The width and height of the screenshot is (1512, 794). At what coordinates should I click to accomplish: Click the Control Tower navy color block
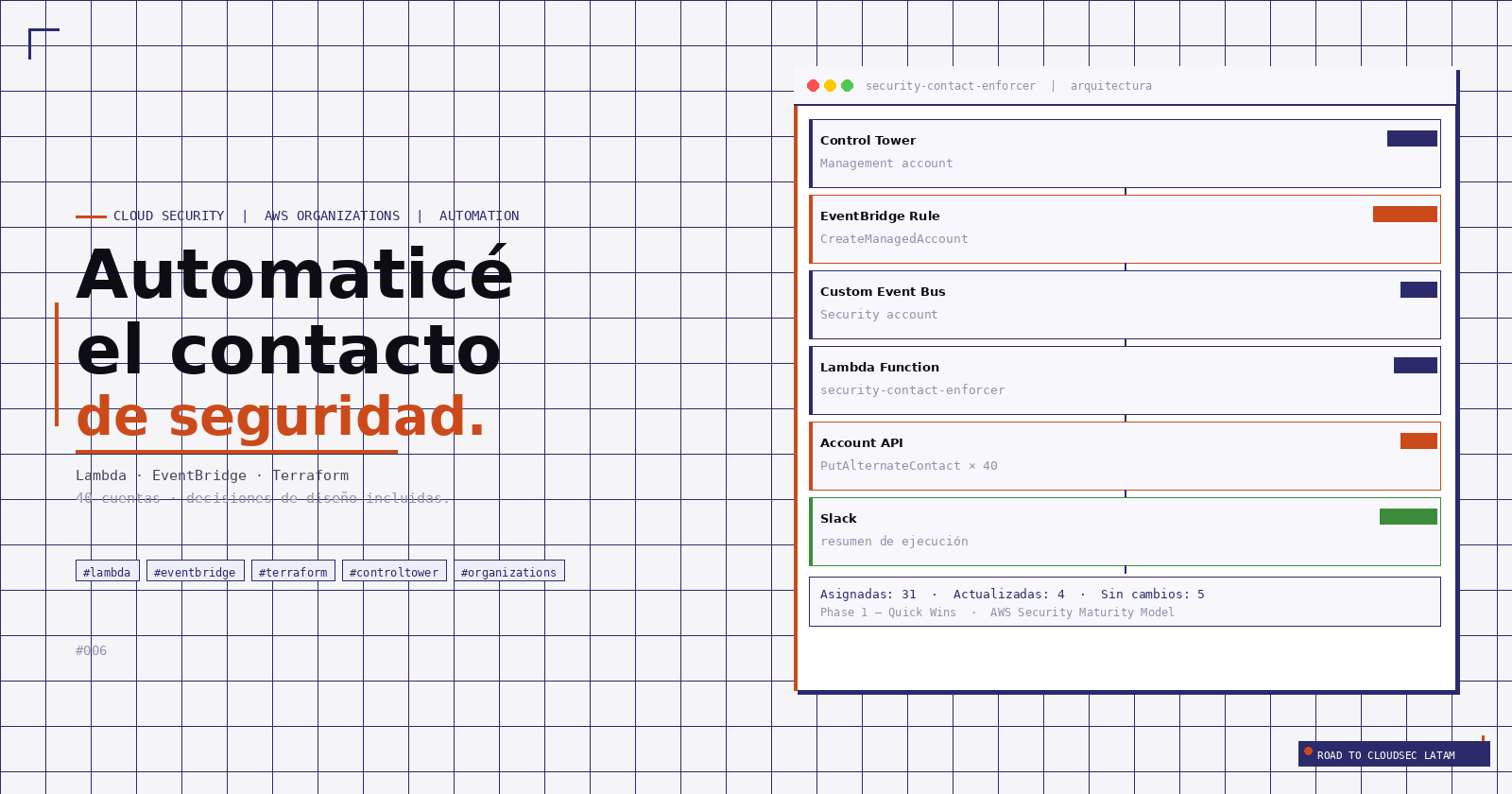pos(1412,139)
